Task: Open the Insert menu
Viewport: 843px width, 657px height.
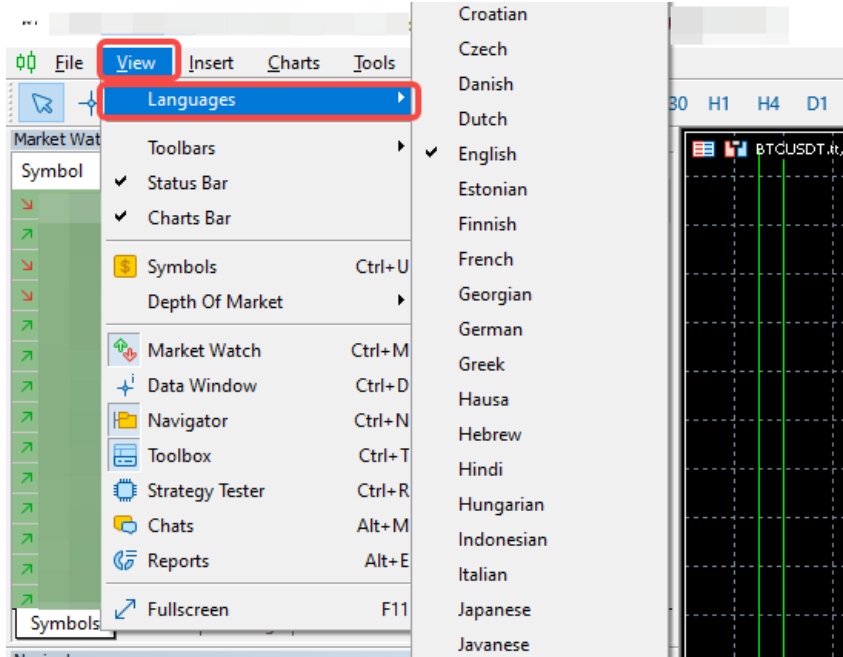Action: pyautogui.click(x=211, y=63)
